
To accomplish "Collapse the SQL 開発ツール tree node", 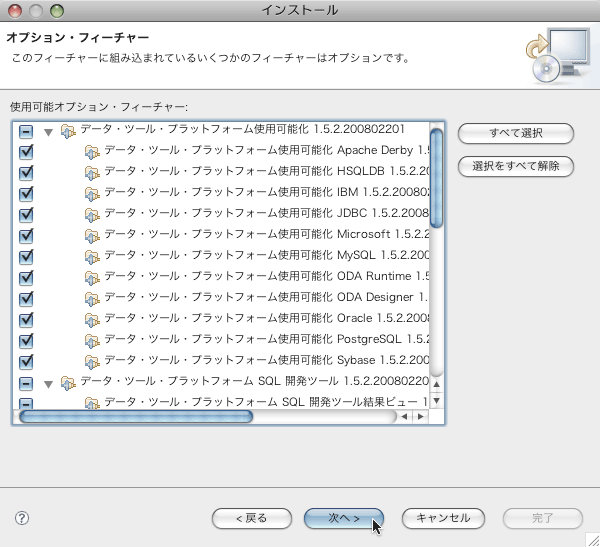I will tap(48, 384).
